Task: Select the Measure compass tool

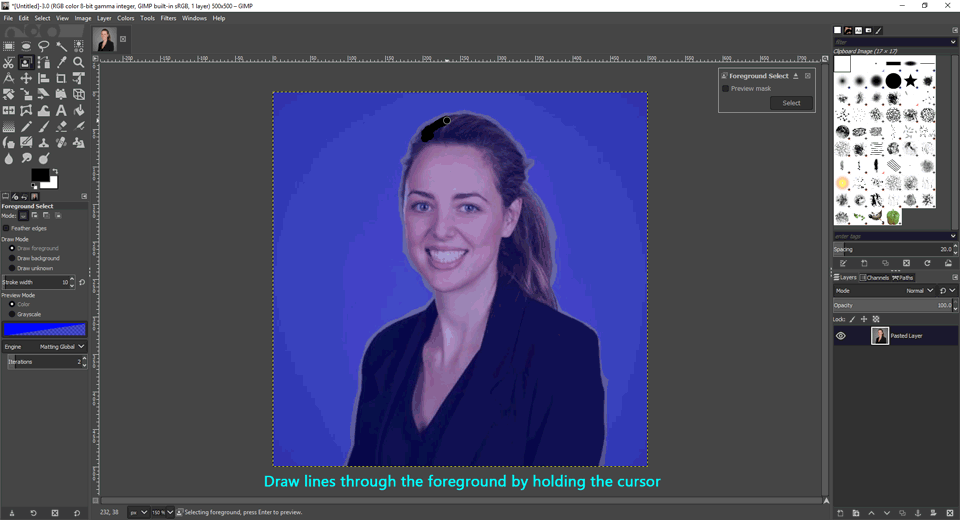Action: (x=9, y=78)
